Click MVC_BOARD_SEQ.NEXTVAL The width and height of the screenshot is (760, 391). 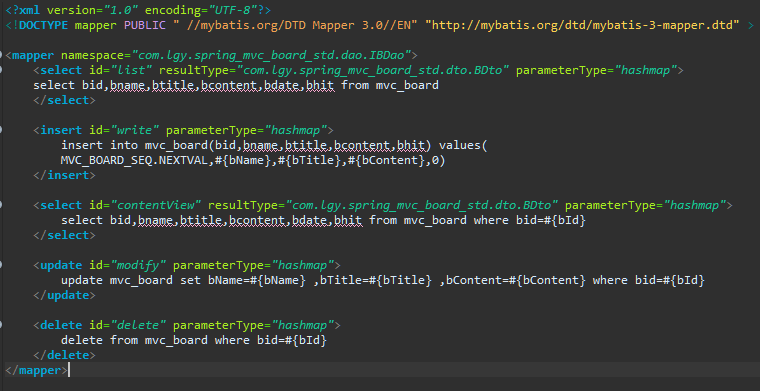(135, 160)
